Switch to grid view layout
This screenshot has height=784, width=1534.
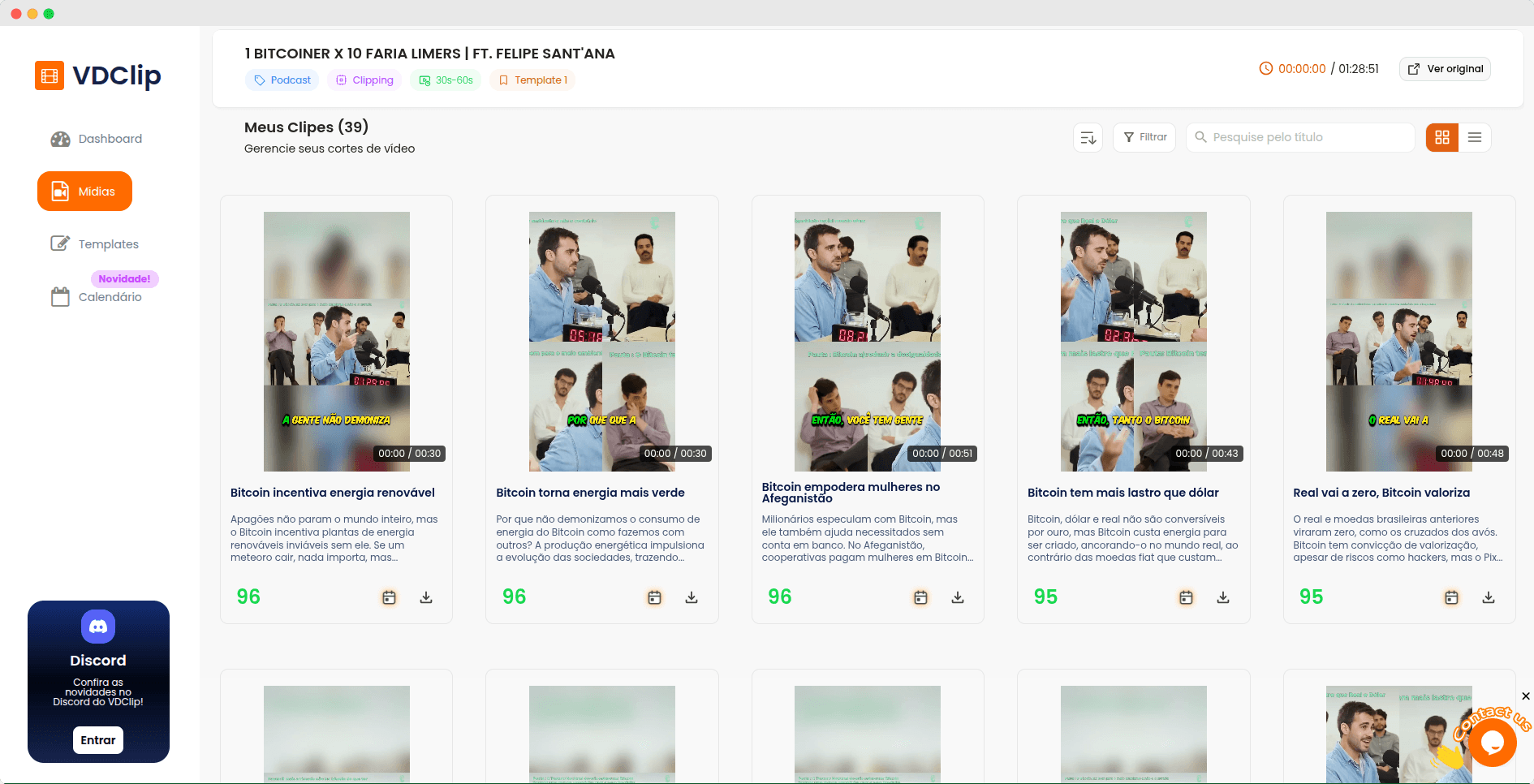(1441, 138)
